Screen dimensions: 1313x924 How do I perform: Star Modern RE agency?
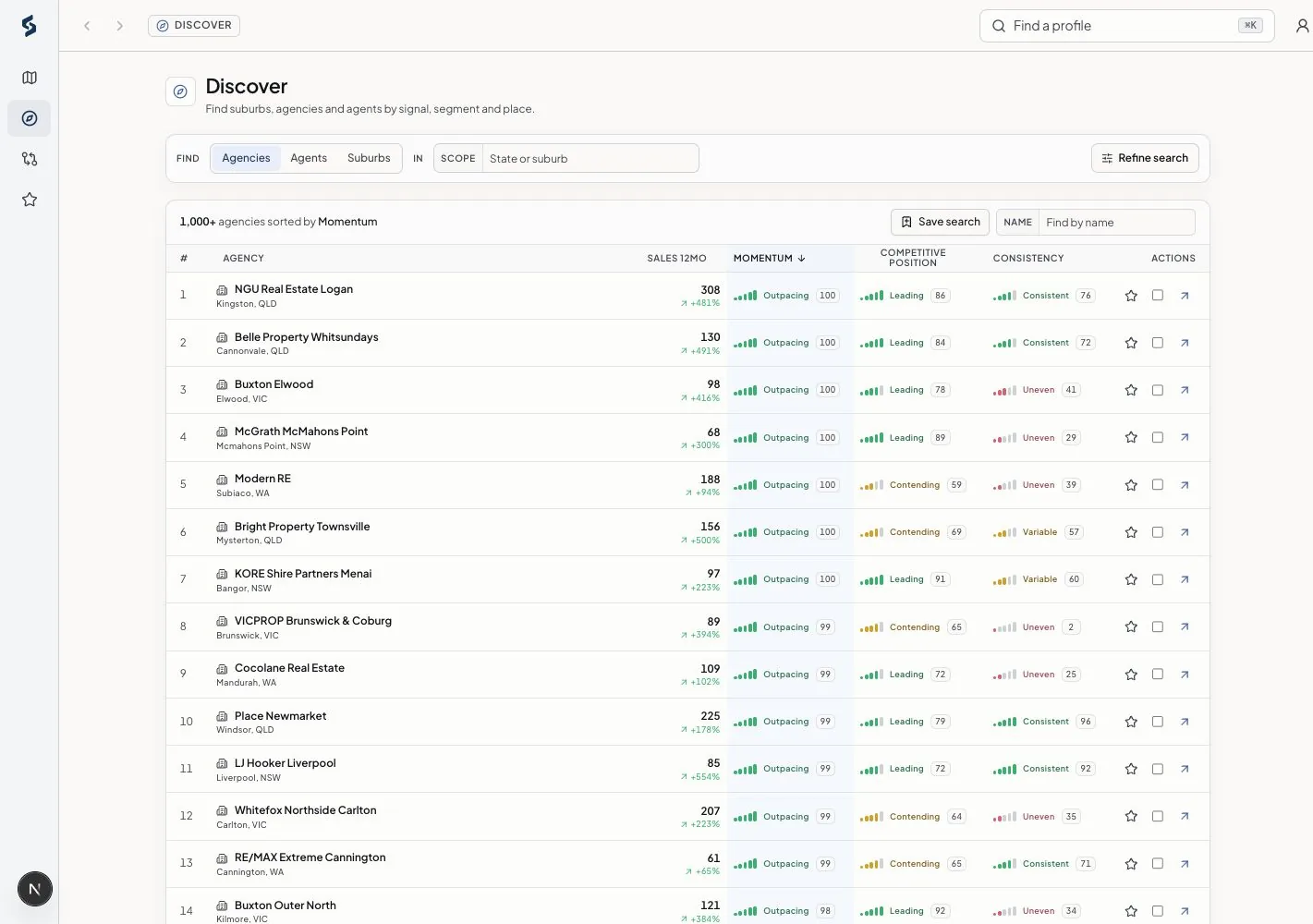tap(1131, 485)
